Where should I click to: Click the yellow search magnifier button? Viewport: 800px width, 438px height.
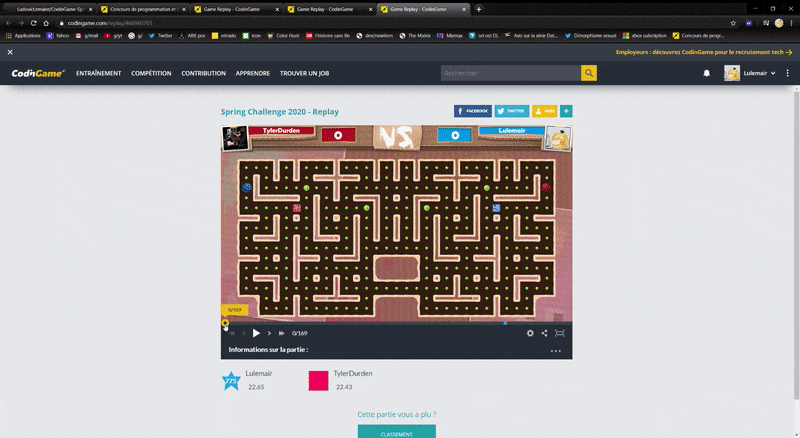(x=589, y=73)
